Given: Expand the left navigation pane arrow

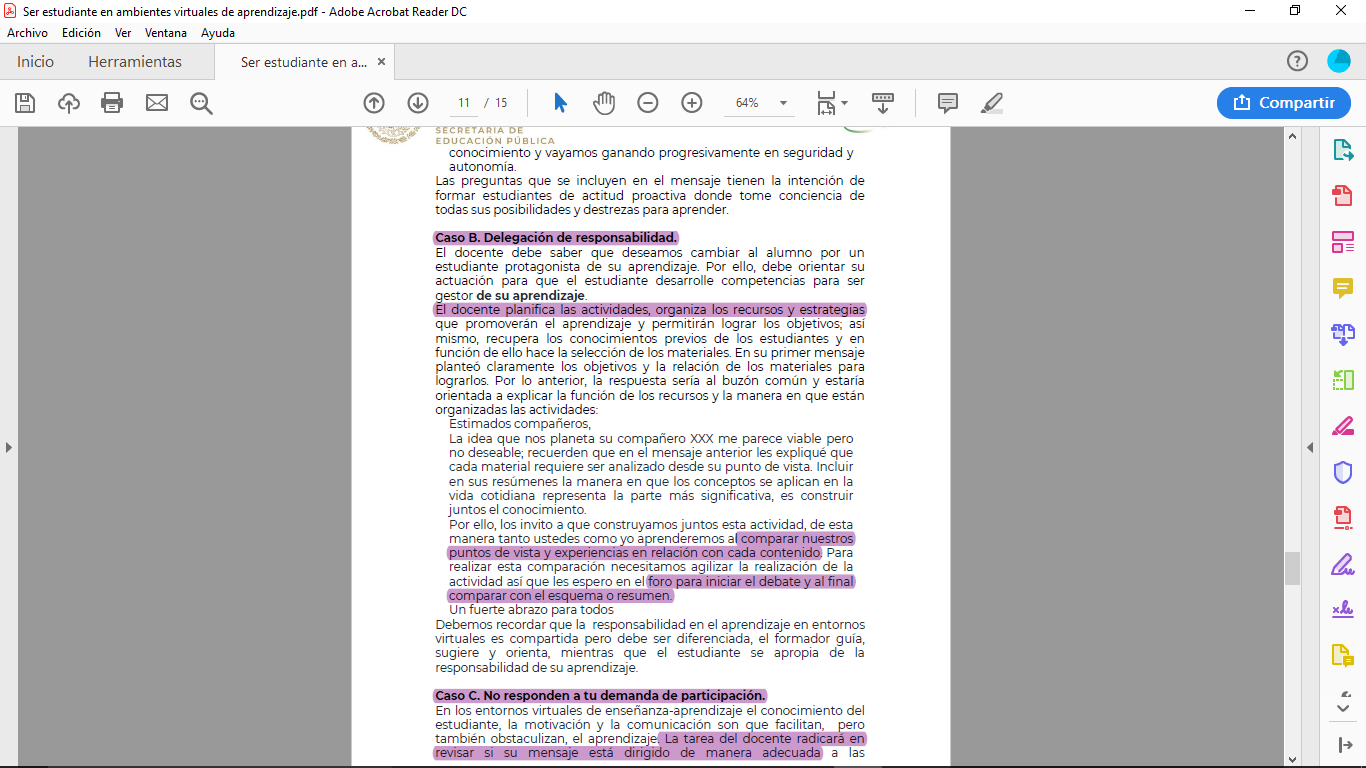Looking at the screenshot, I should point(9,447).
